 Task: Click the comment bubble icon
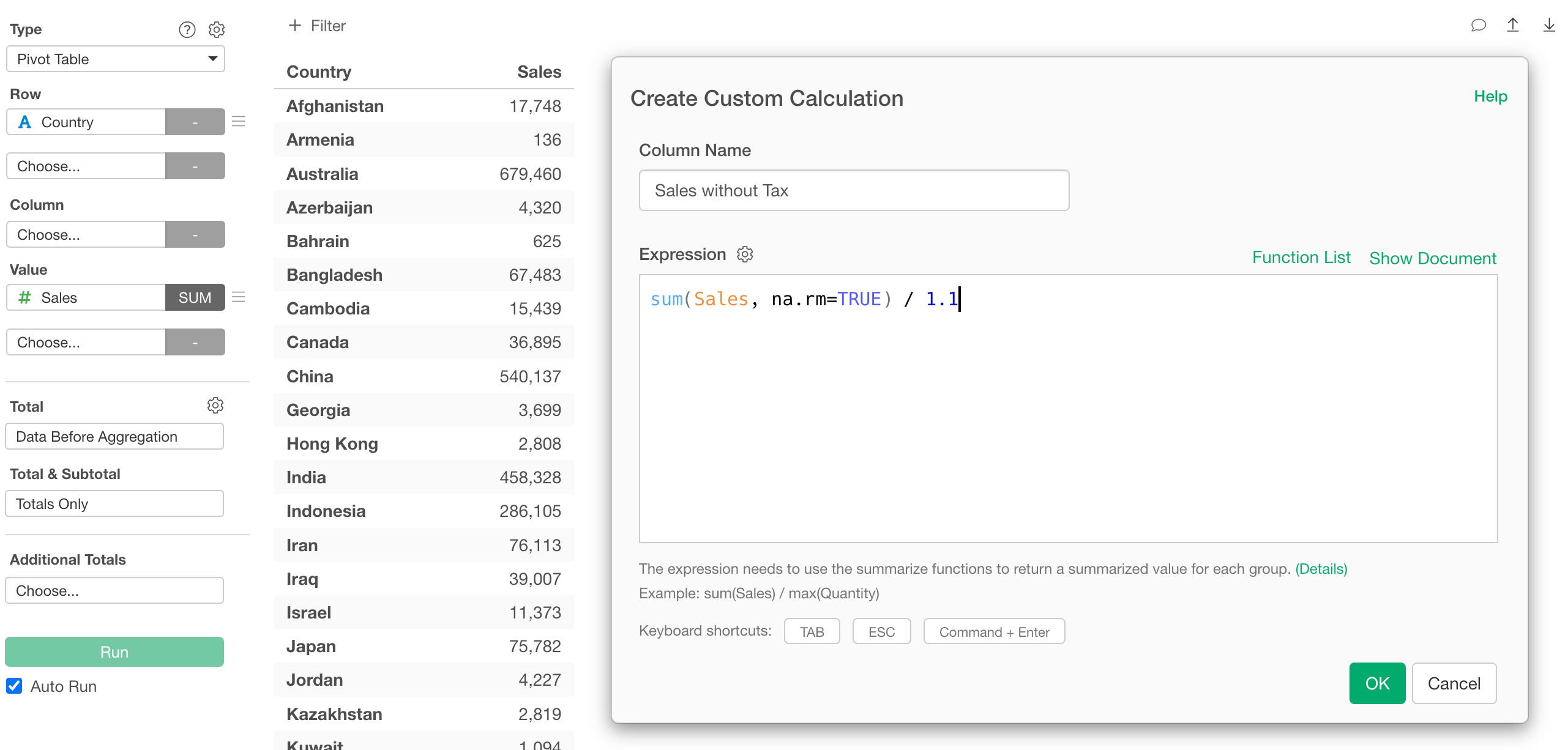(1478, 25)
